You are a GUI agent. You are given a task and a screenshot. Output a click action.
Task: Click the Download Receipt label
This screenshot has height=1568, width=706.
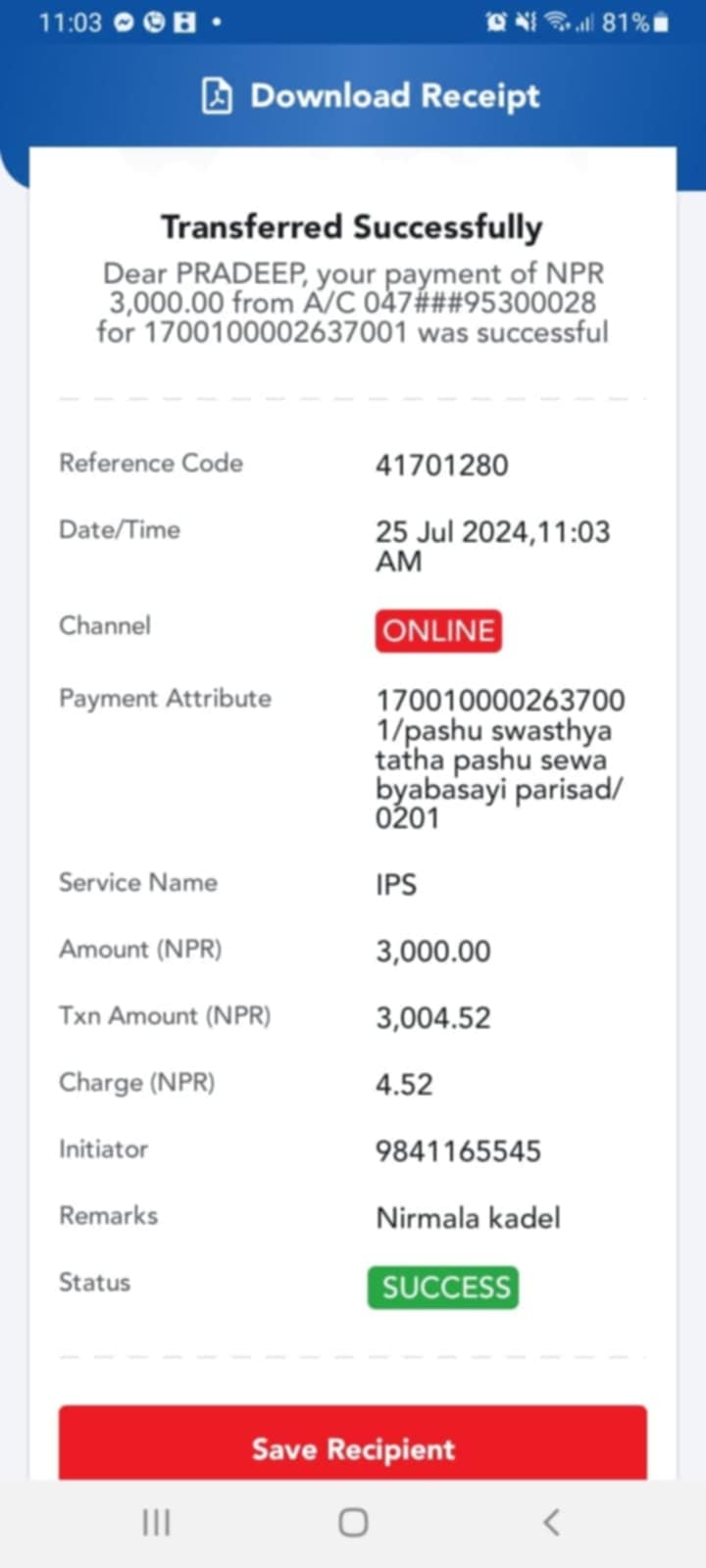pos(395,96)
